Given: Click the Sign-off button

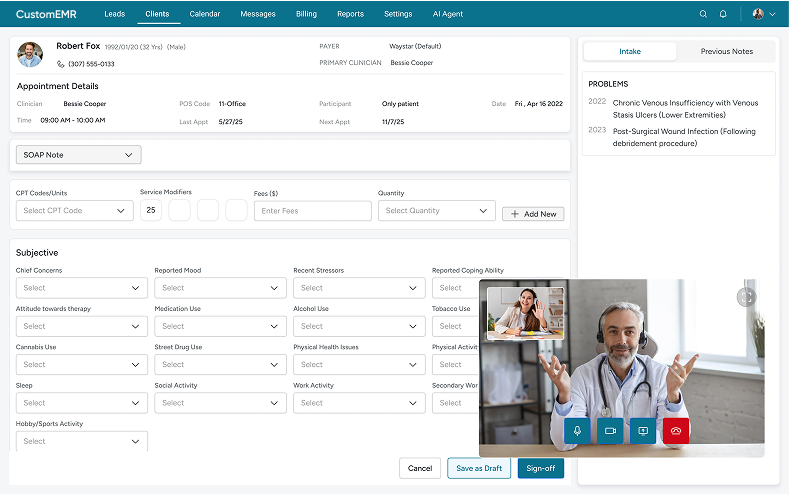Looking at the screenshot, I should coord(541,468).
